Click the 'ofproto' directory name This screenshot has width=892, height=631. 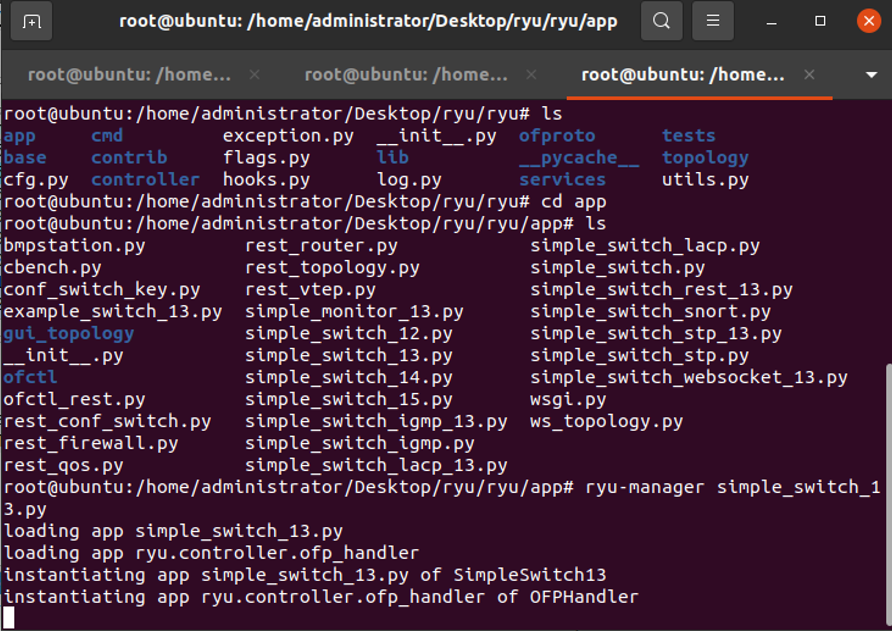coord(557,136)
